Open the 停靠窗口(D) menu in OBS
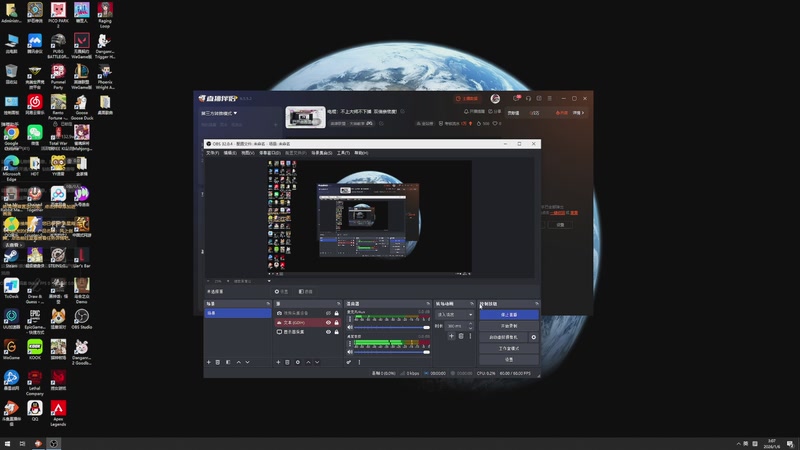Image resolution: width=800 pixels, height=450 pixels. [x=269, y=153]
